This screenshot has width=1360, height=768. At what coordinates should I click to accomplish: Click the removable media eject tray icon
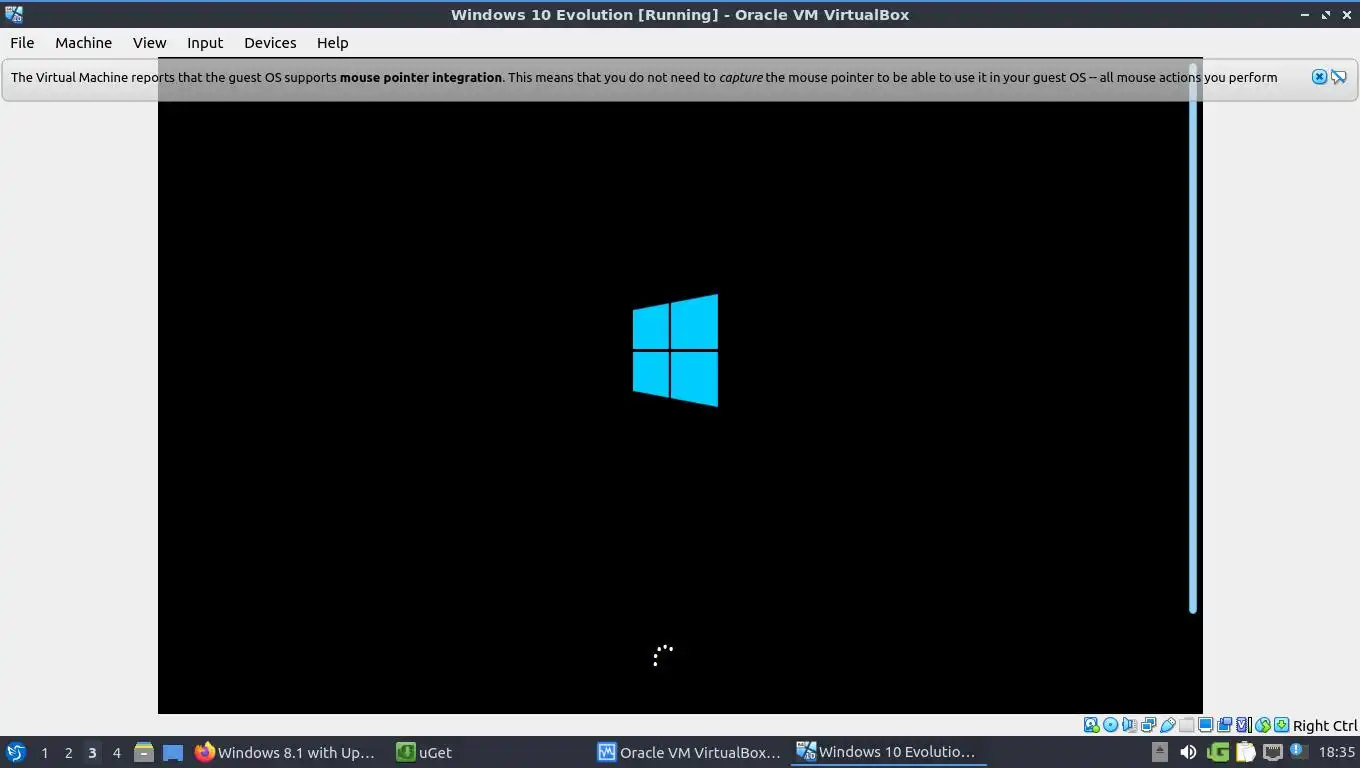[x=1160, y=752]
